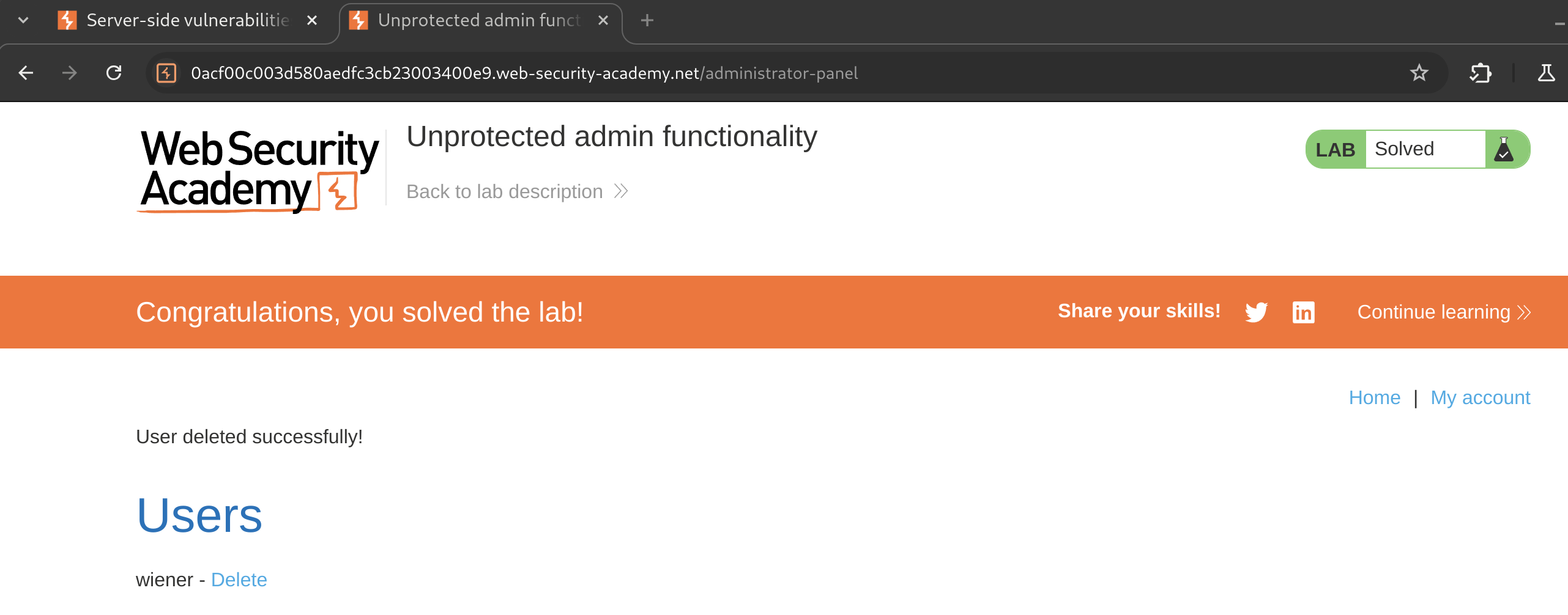Reload the current page
Image resolution: width=1568 pixels, height=615 pixels.
(114, 73)
